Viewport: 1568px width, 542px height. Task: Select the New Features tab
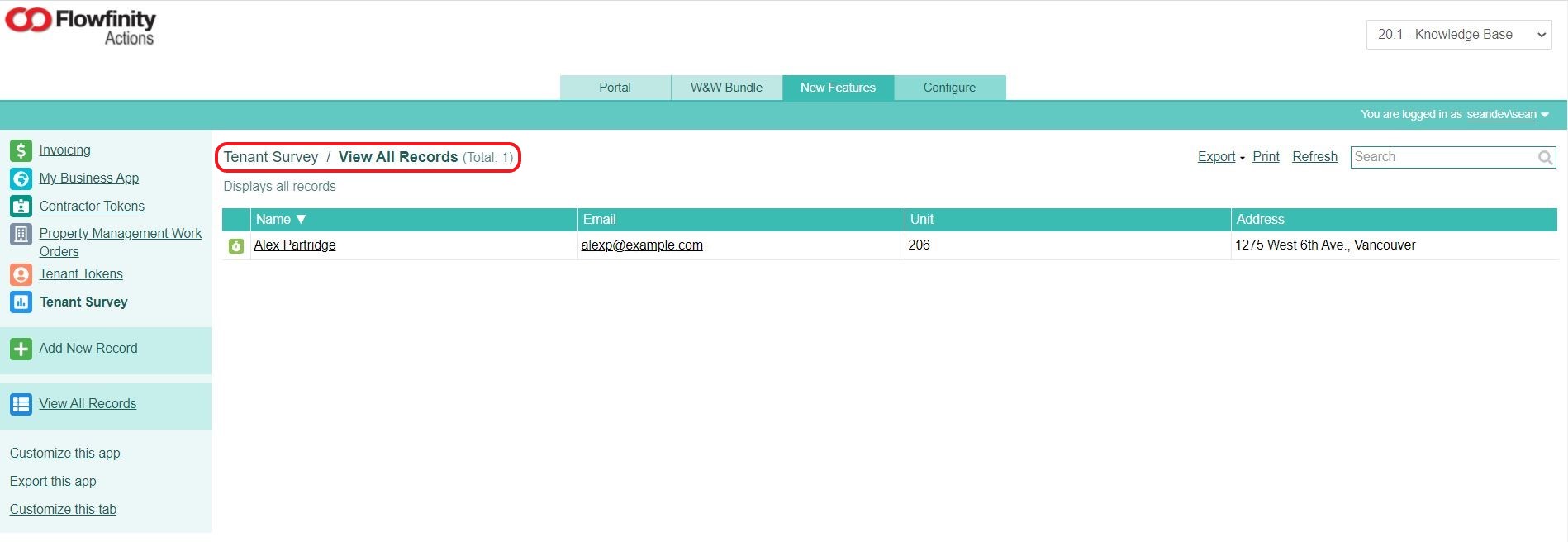coord(838,88)
